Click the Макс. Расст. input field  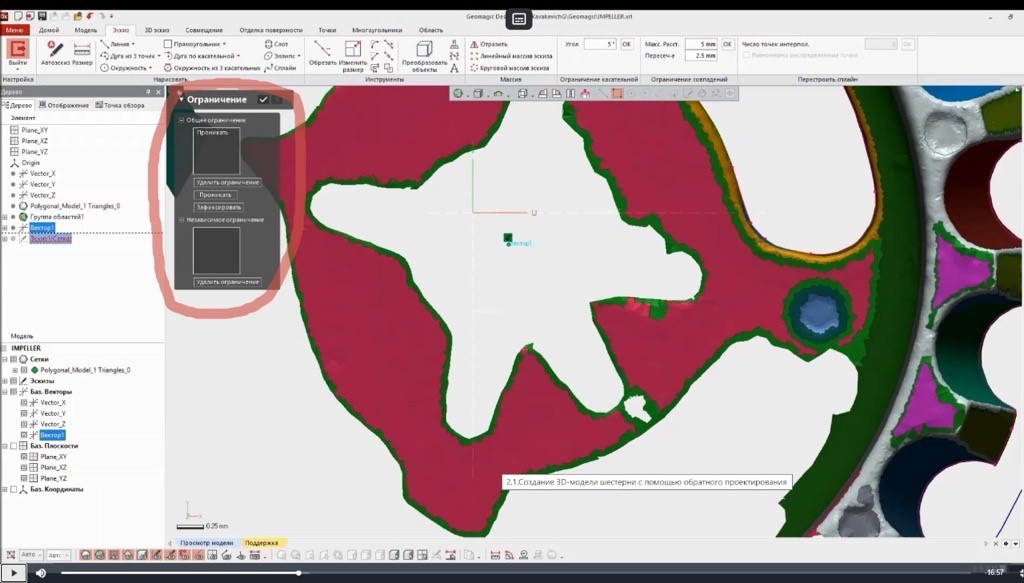tap(701, 44)
